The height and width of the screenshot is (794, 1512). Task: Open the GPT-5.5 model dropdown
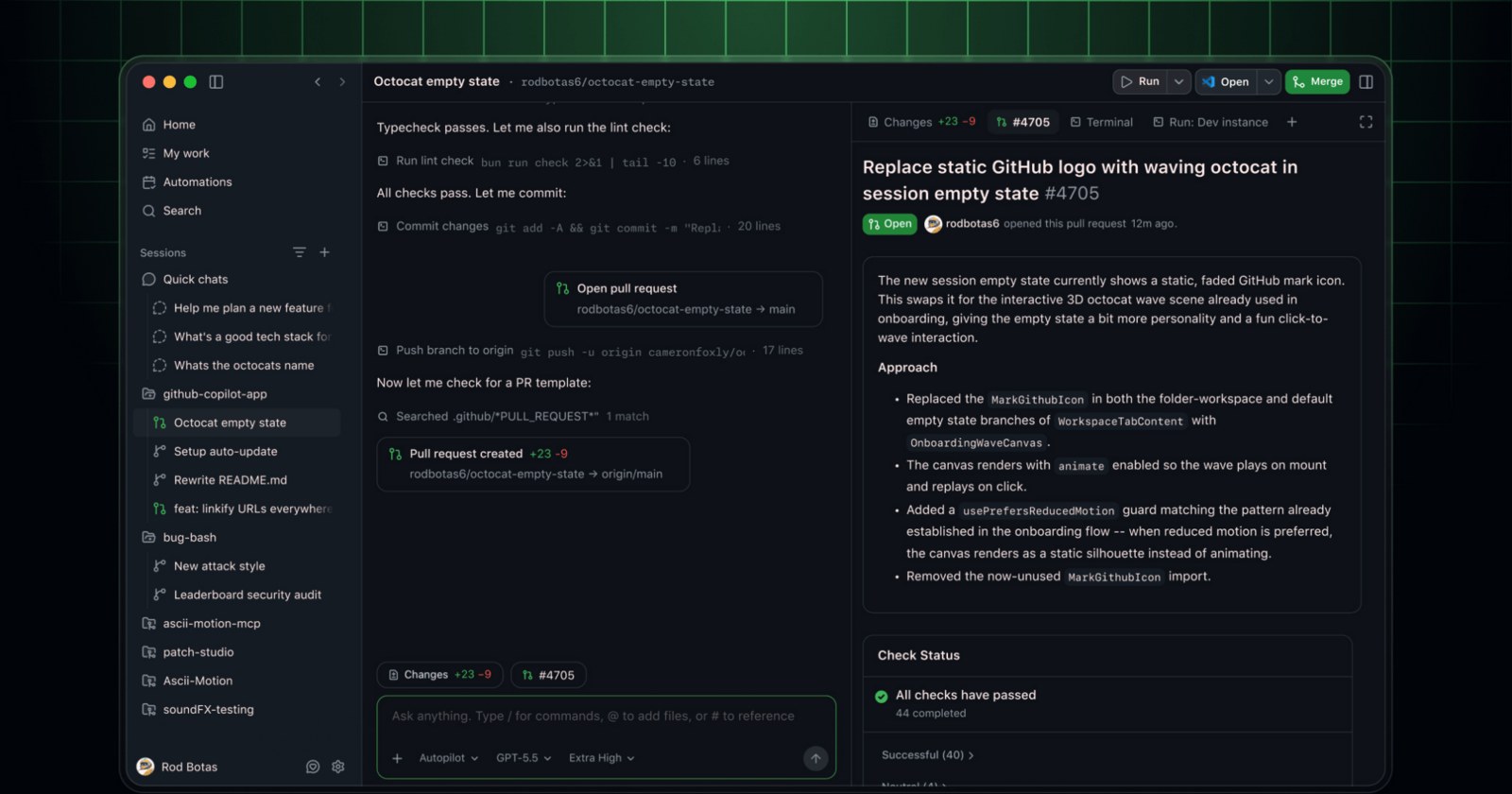(524, 758)
